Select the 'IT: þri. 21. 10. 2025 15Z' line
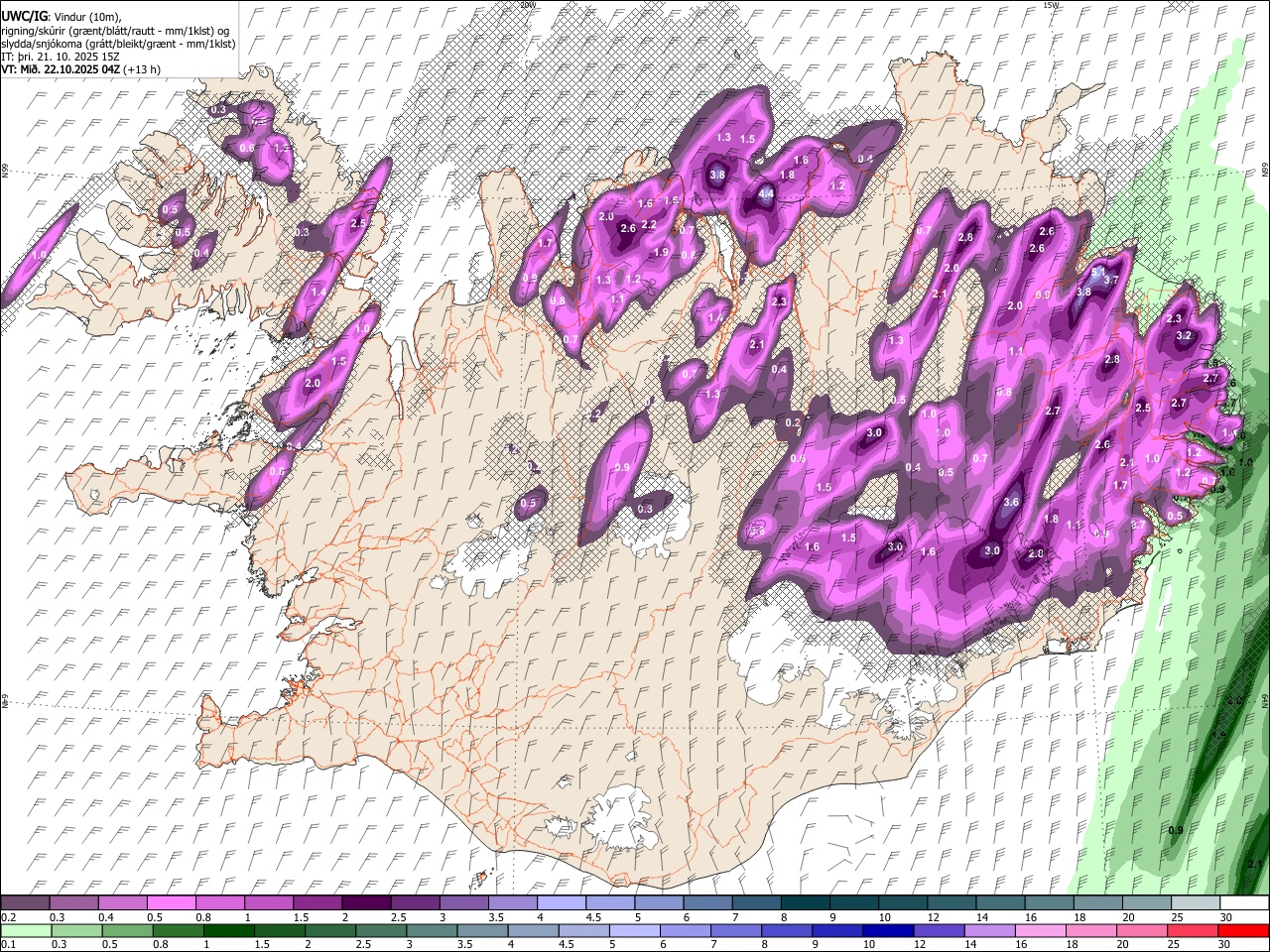The width and height of the screenshot is (1270, 952). pyautogui.click(x=60, y=57)
